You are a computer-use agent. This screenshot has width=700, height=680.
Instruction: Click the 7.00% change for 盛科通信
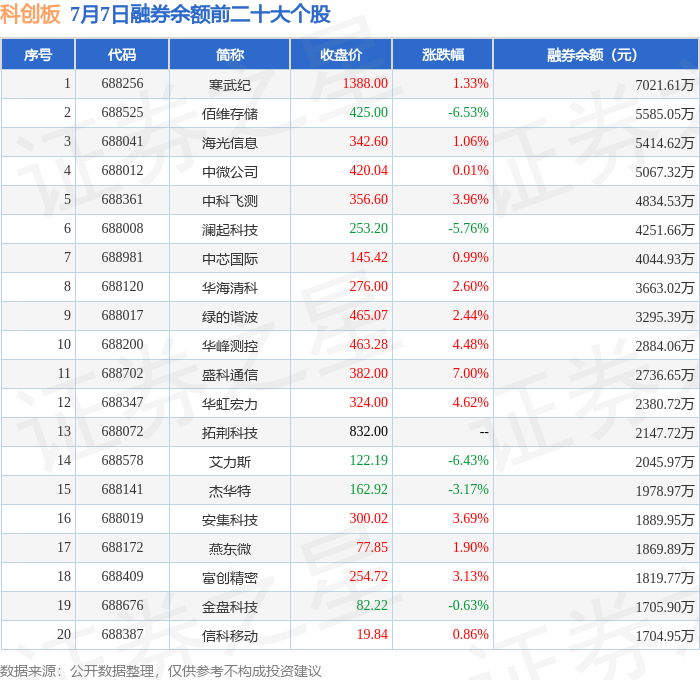pos(471,374)
